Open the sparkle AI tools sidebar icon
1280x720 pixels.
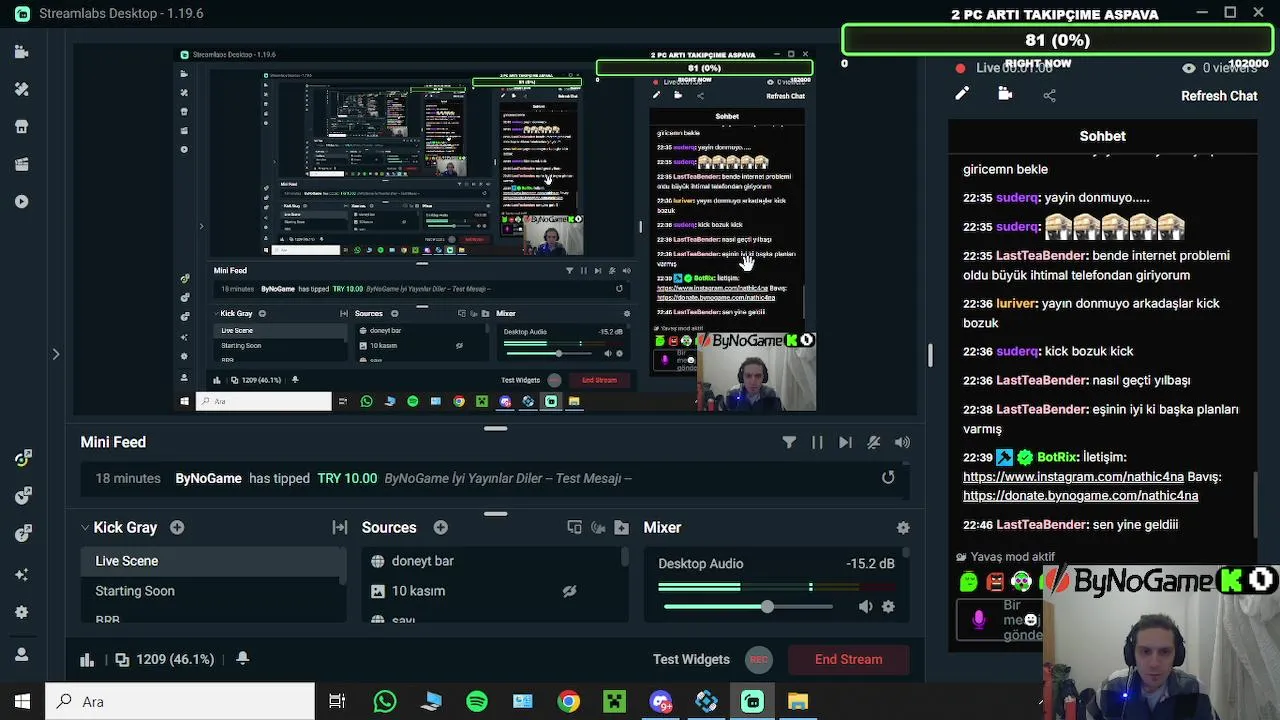click(22, 574)
